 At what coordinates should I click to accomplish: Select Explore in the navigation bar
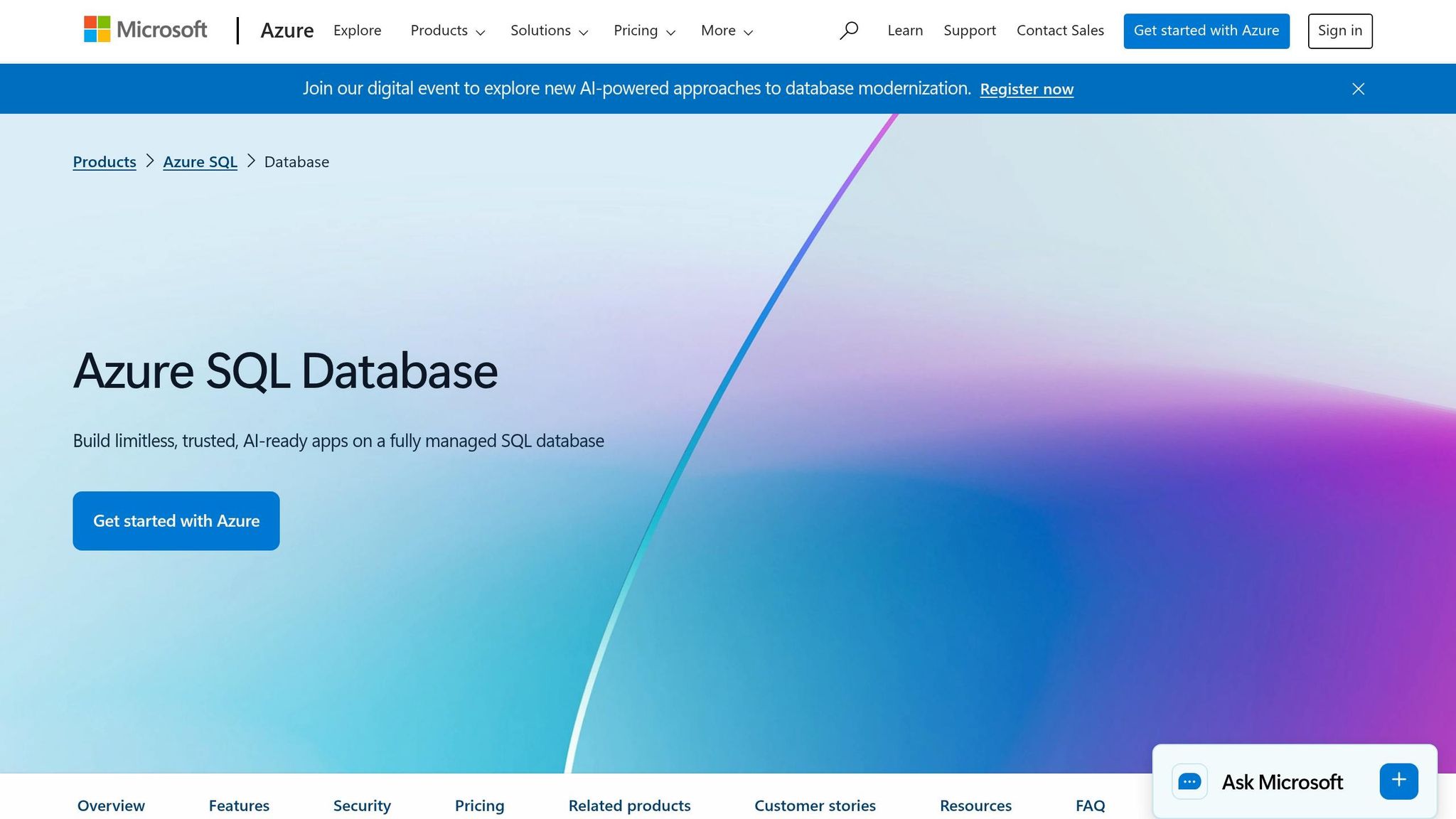357,31
